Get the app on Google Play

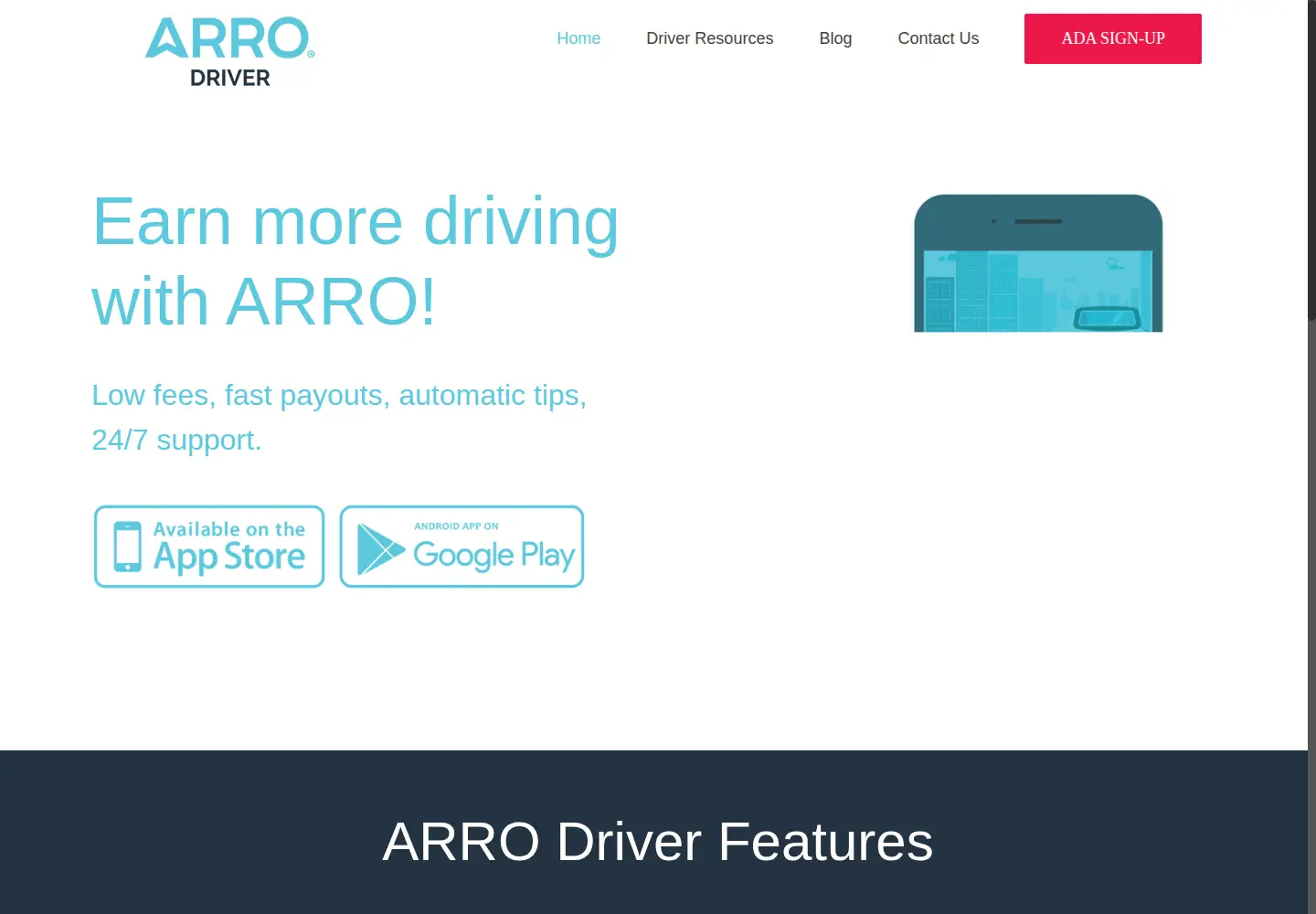pyautogui.click(x=462, y=547)
